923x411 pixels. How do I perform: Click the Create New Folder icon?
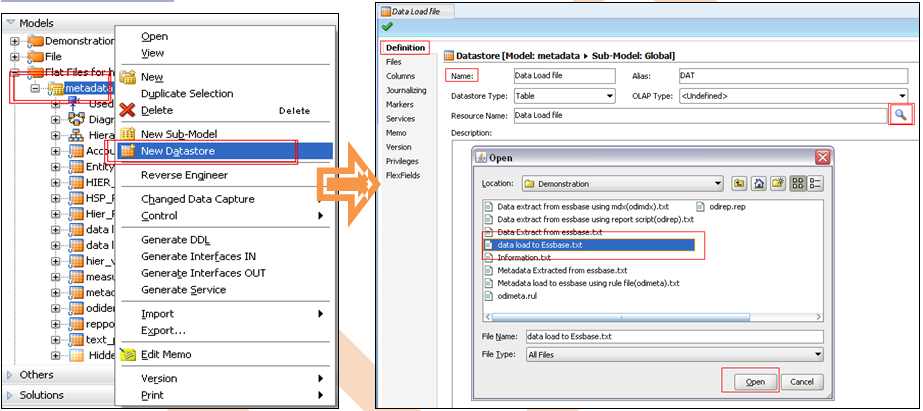[778, 184]
